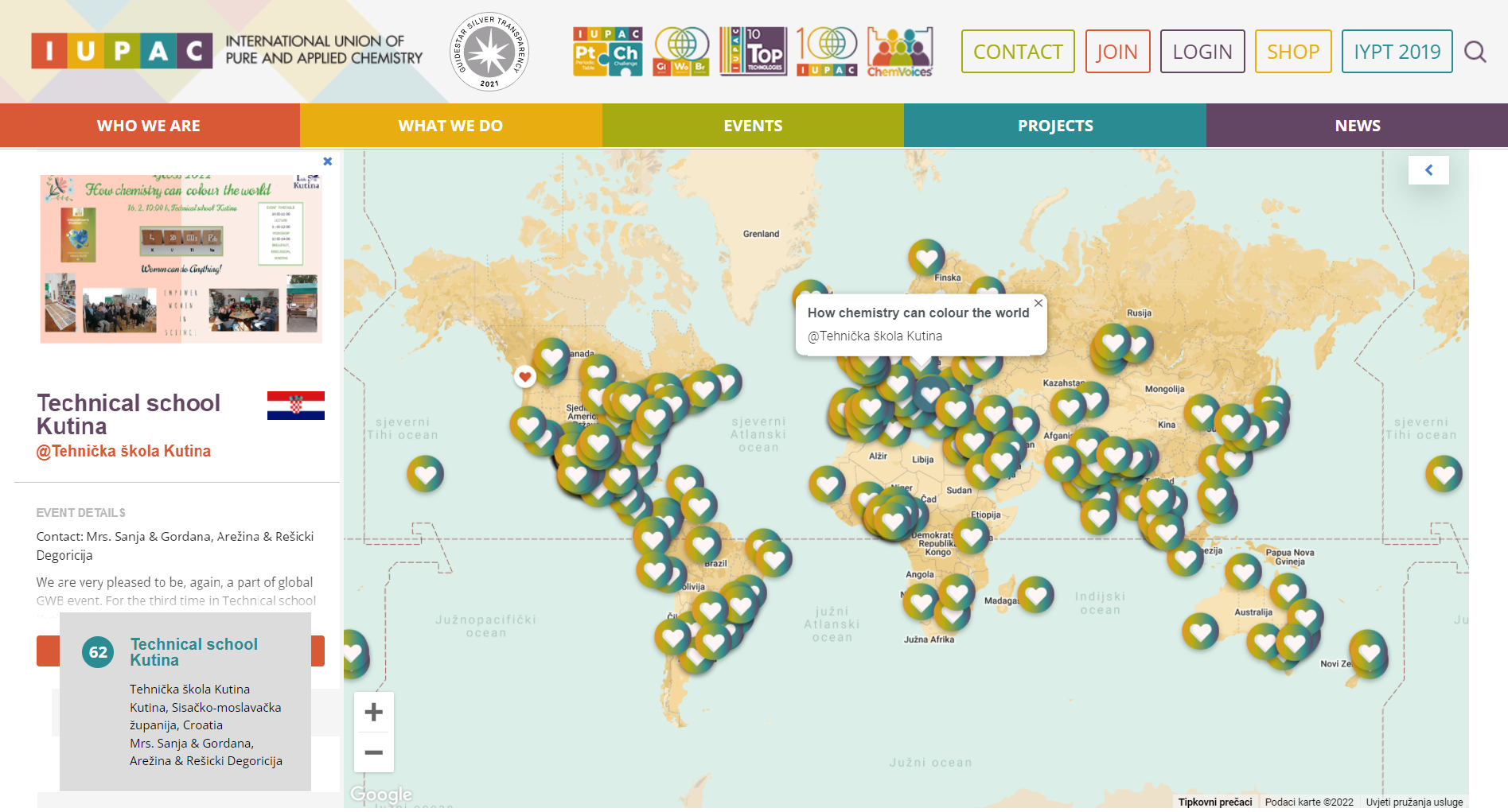1508x812 pixels.
Task: Open the ChemVoices icon
Action: 900,52
